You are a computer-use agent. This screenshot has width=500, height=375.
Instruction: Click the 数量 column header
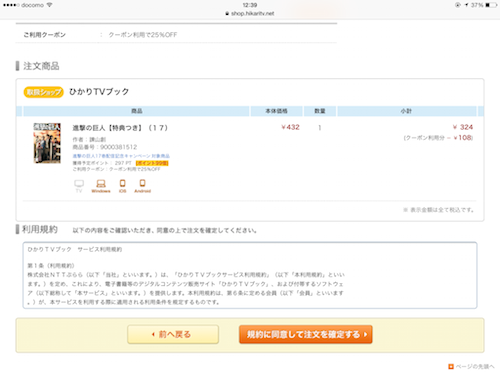pyautogui.click(x=320, y=111)
